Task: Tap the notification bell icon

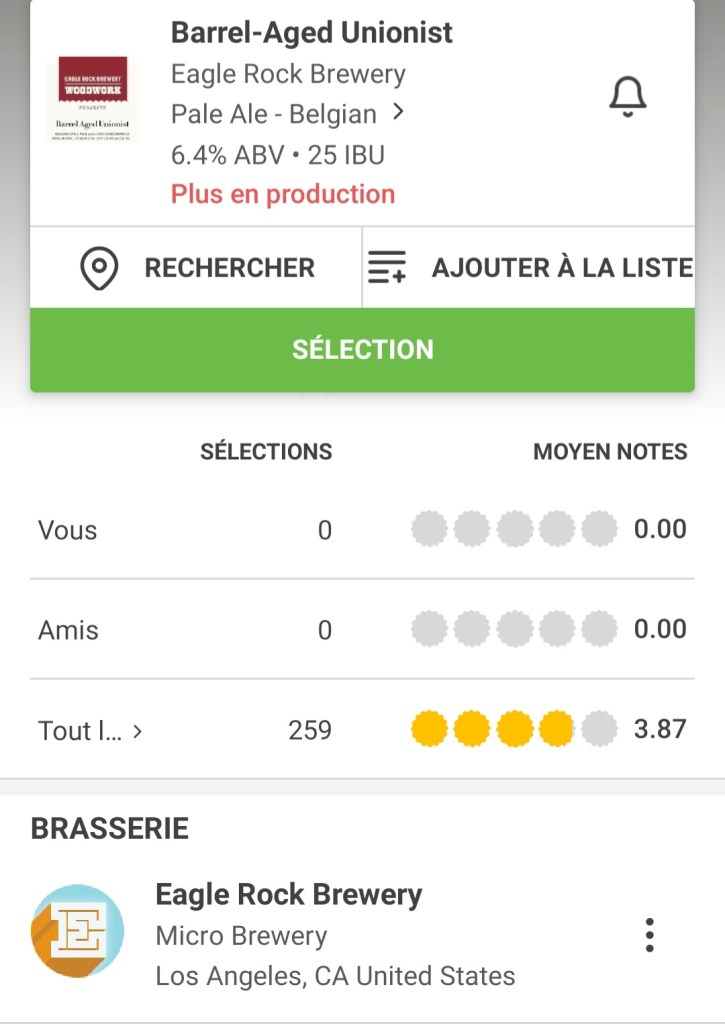Action: pos(628,97)
